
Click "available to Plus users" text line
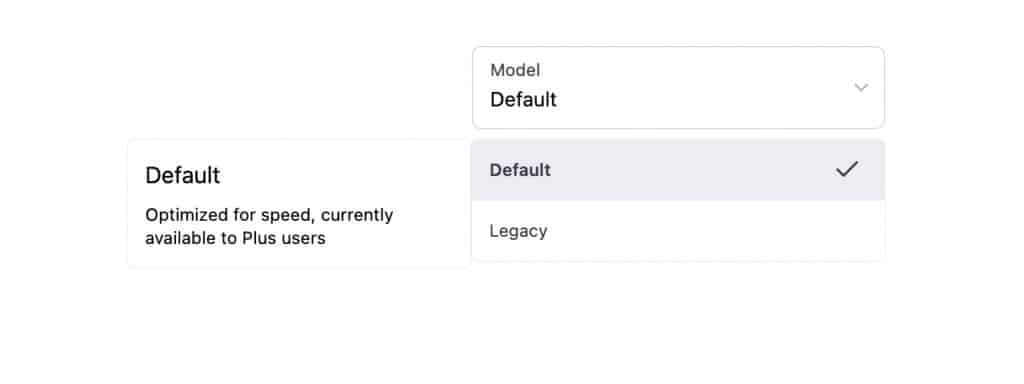click(235, 238)
